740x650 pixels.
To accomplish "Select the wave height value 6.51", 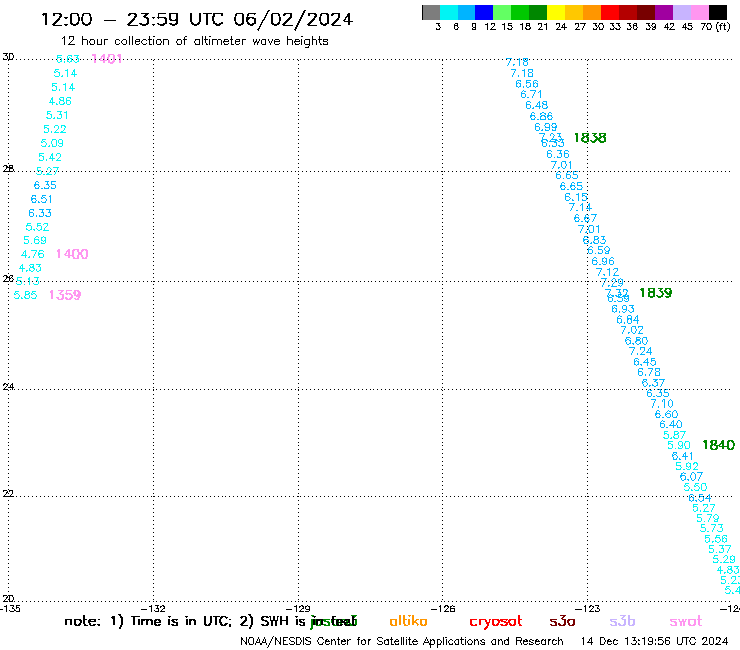I will tap(42, 199).
